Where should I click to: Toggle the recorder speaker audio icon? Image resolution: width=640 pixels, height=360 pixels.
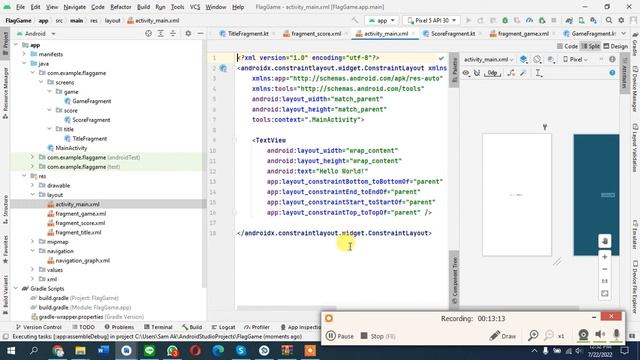click(x=600, y=335)
